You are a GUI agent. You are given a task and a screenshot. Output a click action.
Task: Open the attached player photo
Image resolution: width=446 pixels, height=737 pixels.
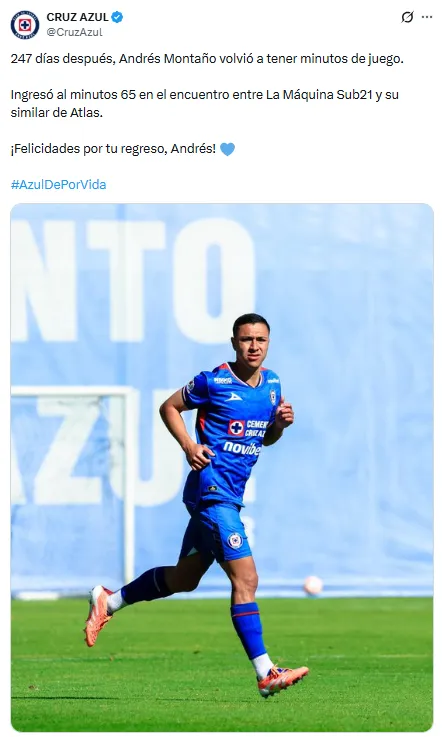(x=222, y=467)
